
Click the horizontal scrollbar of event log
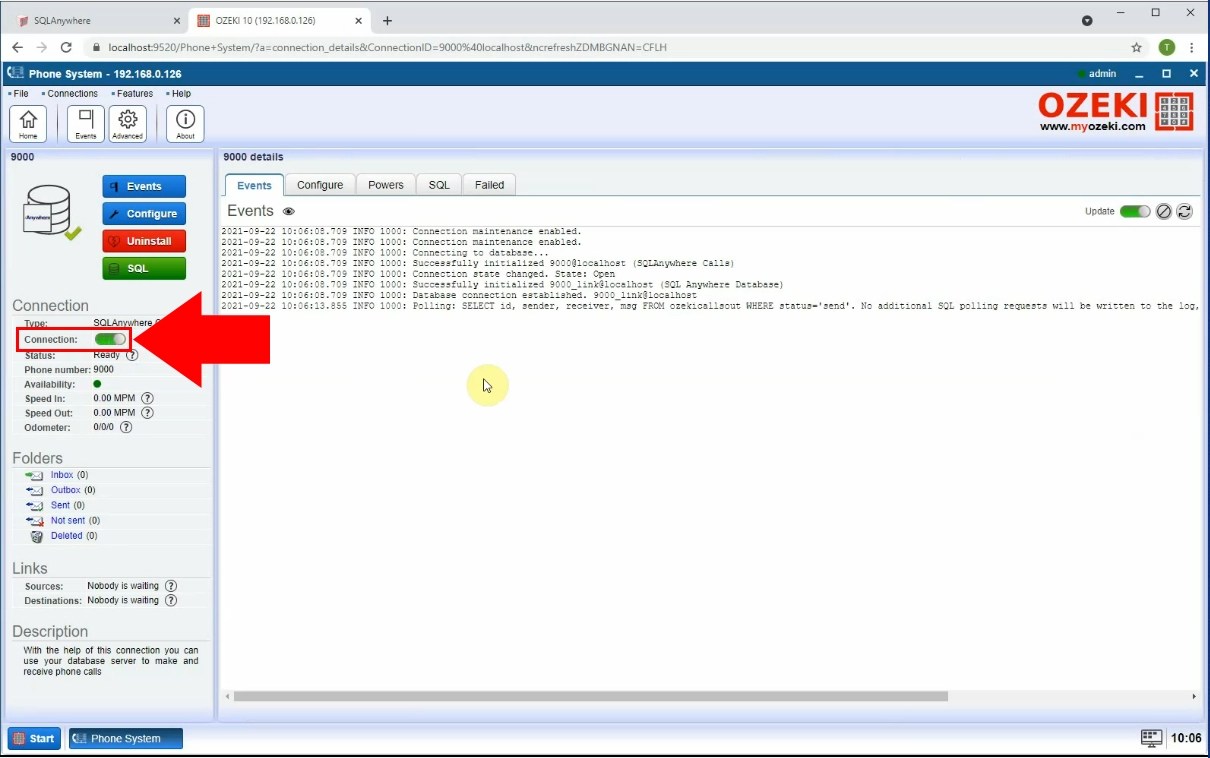[x=590, y=696]
